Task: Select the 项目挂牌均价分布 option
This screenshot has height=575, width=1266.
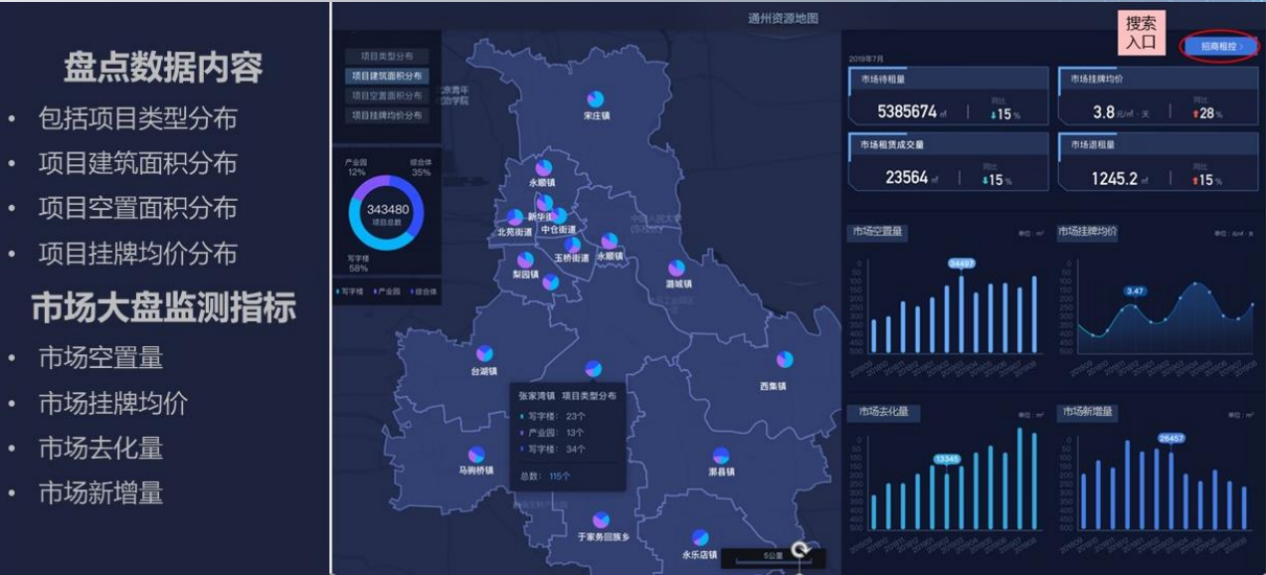Action: [387, 116]
